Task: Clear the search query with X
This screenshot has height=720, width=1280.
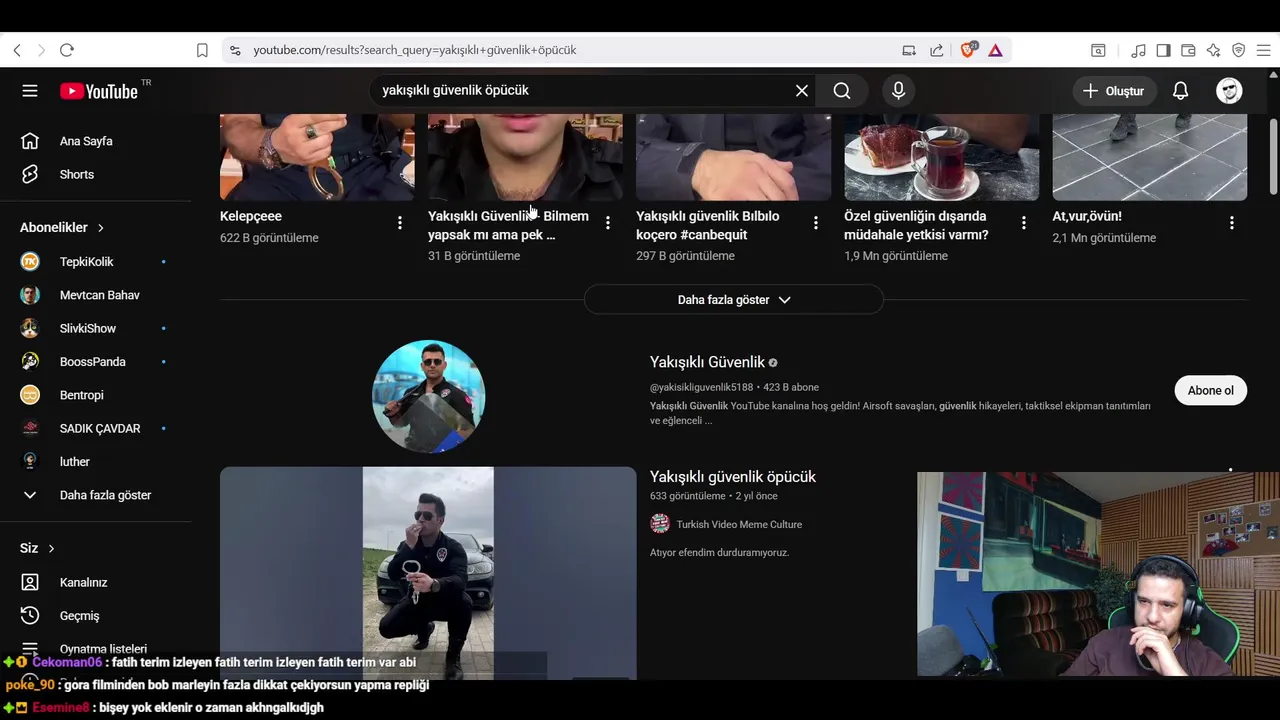Action: click(802, 91)
